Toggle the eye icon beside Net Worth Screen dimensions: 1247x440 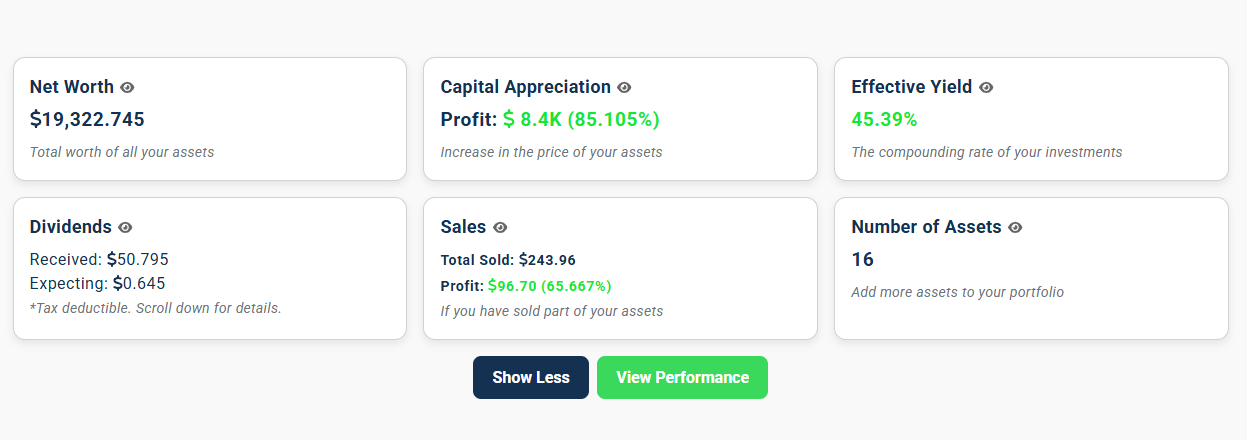pos(127,87)
